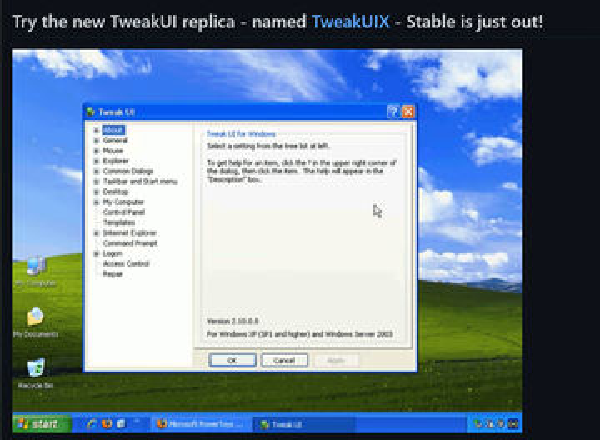Viewport: 600px width, 440px height.
Task: Select the Recycle Bin desktop icon
Action: coord(36,373)
